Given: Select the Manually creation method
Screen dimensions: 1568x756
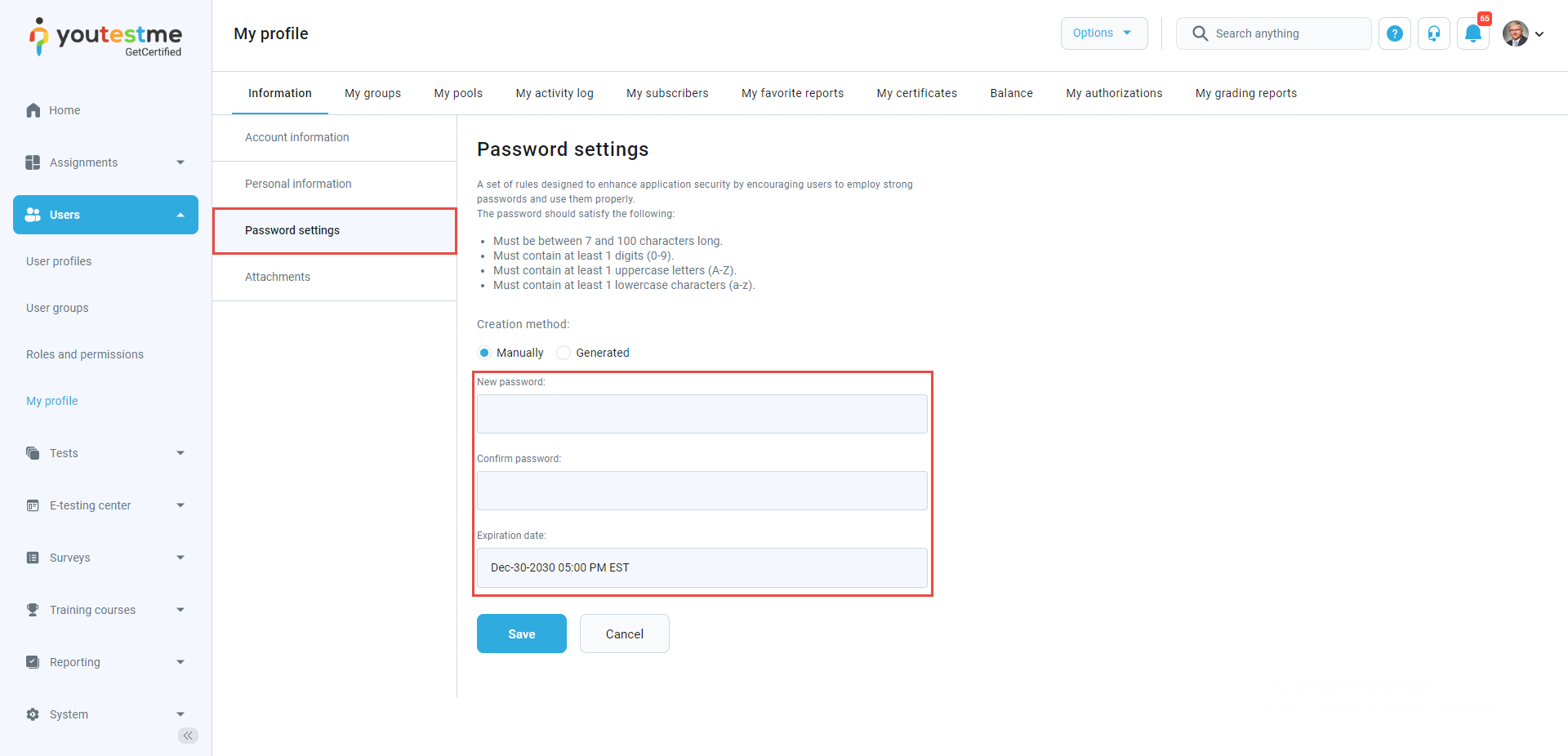Looking at the screenshot, I should click(484, 353).
